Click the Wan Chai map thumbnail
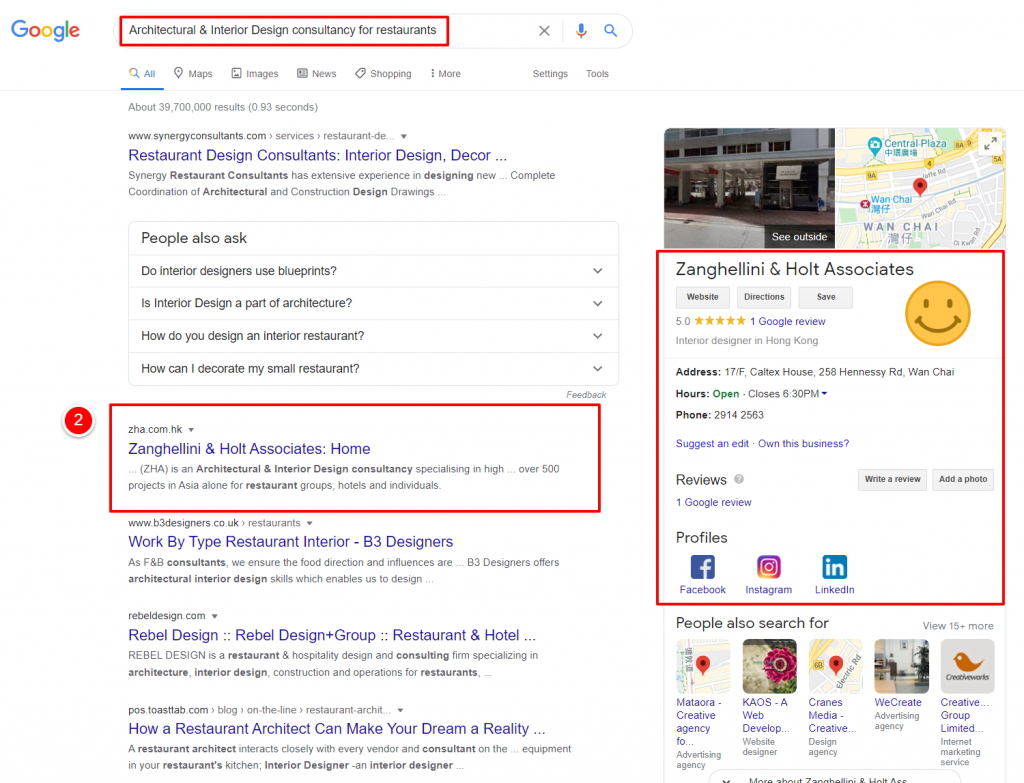 pos(920,188)
